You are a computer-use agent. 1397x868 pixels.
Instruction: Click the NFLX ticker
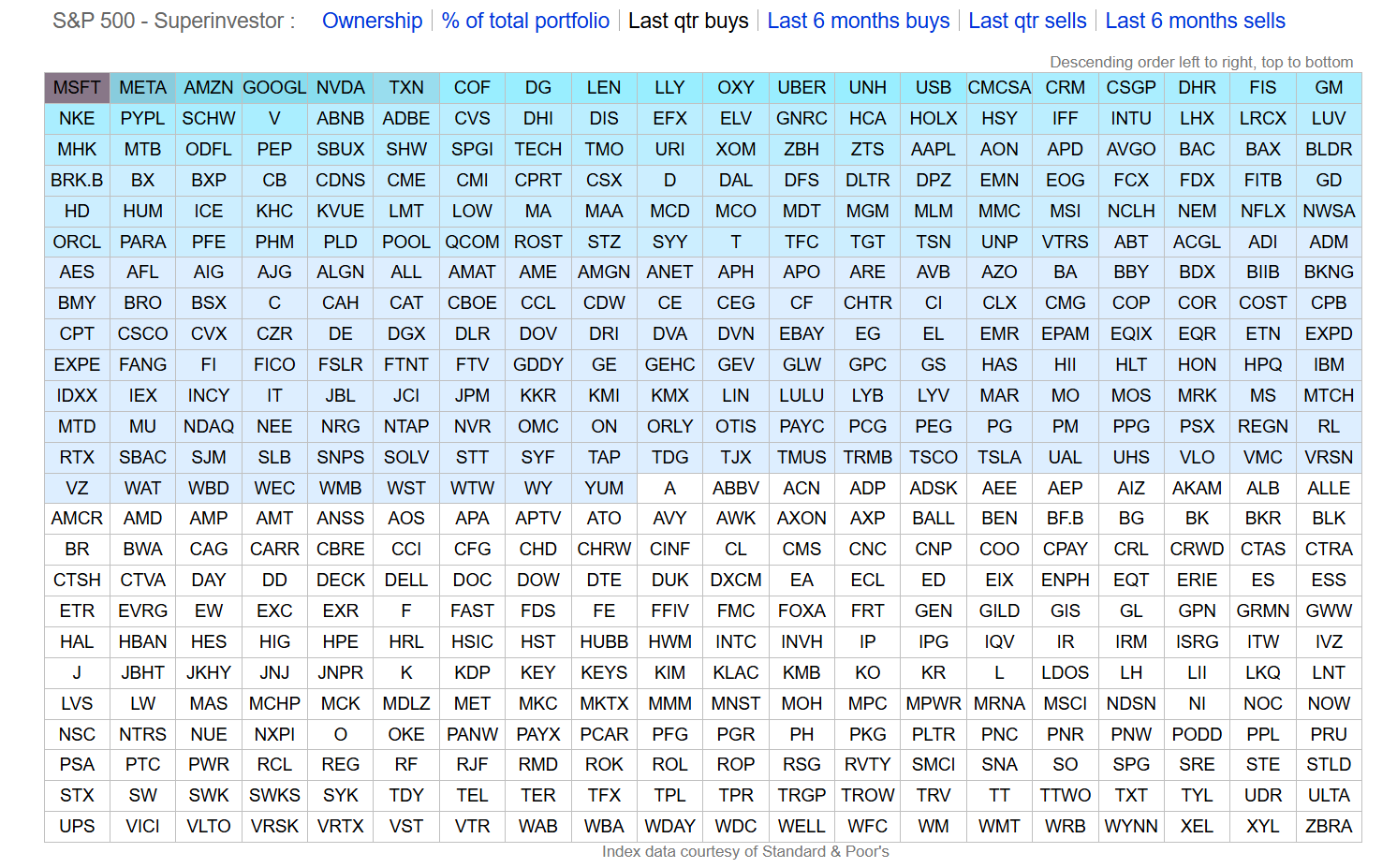1262,212
